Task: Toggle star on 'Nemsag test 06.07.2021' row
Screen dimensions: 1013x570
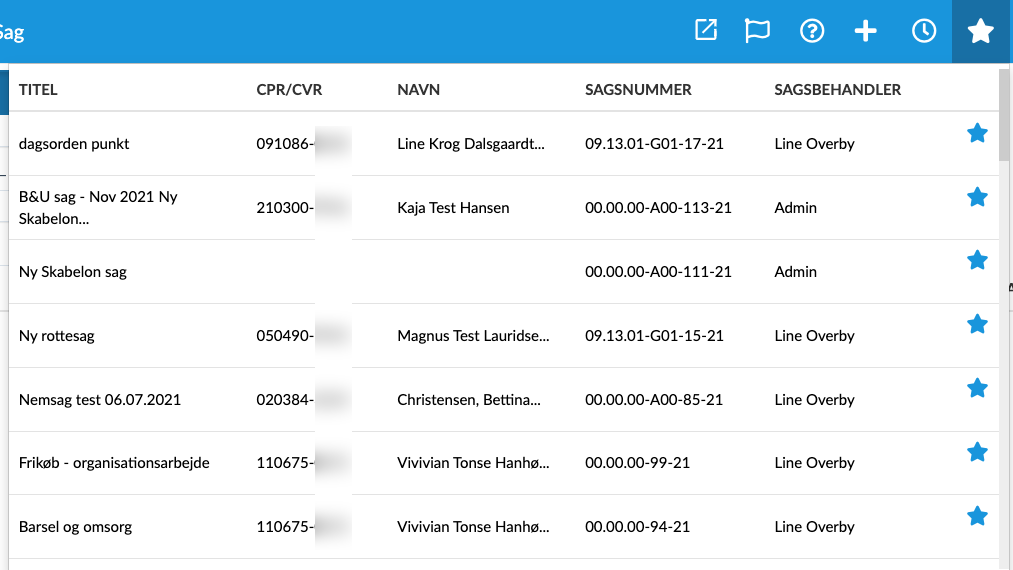Action: (977, 388)
